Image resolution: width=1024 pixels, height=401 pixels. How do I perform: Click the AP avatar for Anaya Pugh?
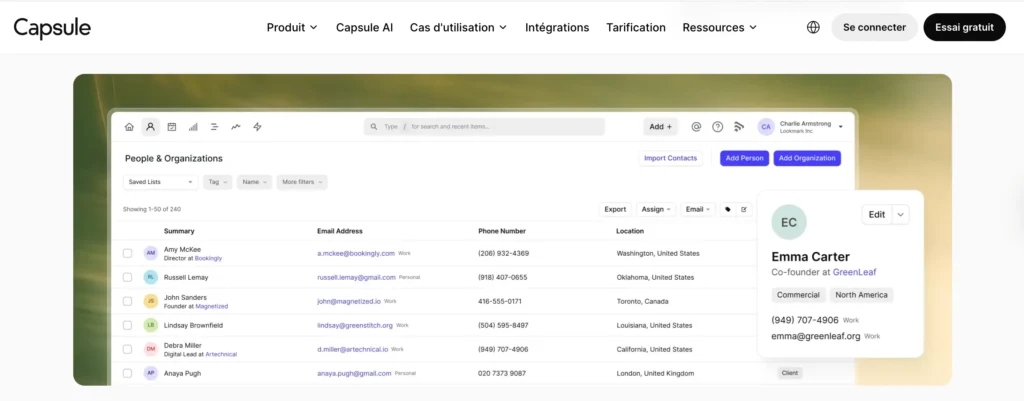pos(151,373)
